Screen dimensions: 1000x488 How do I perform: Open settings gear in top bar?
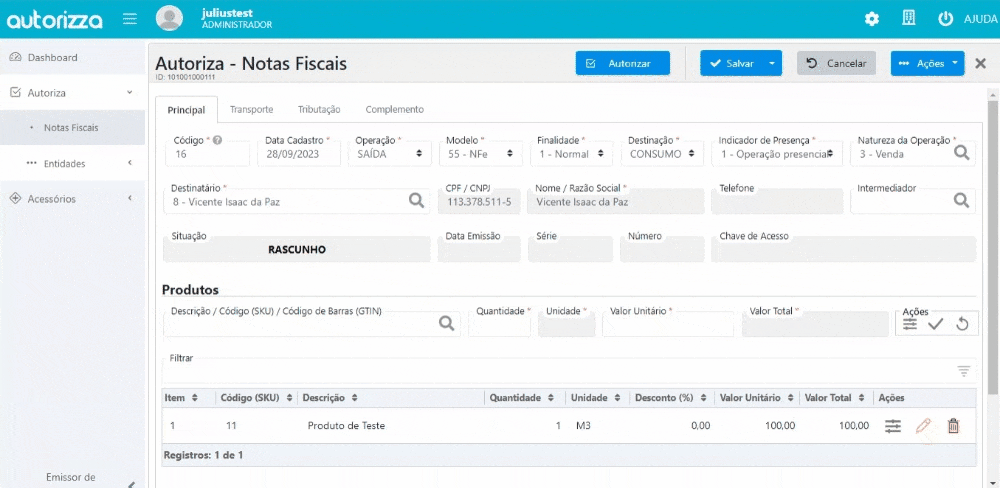(x=872, y=19)
